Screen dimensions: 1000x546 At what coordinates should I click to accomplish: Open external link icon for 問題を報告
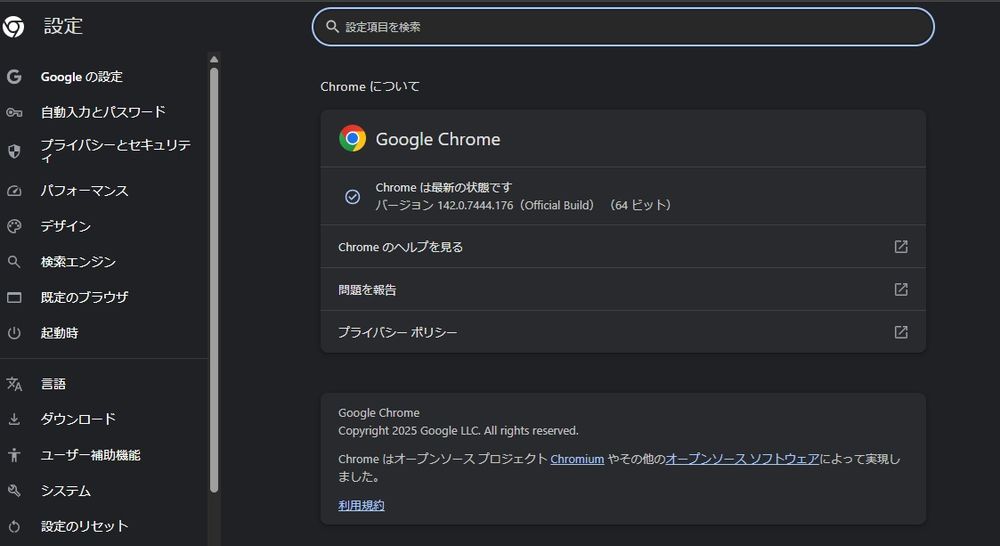901,290
